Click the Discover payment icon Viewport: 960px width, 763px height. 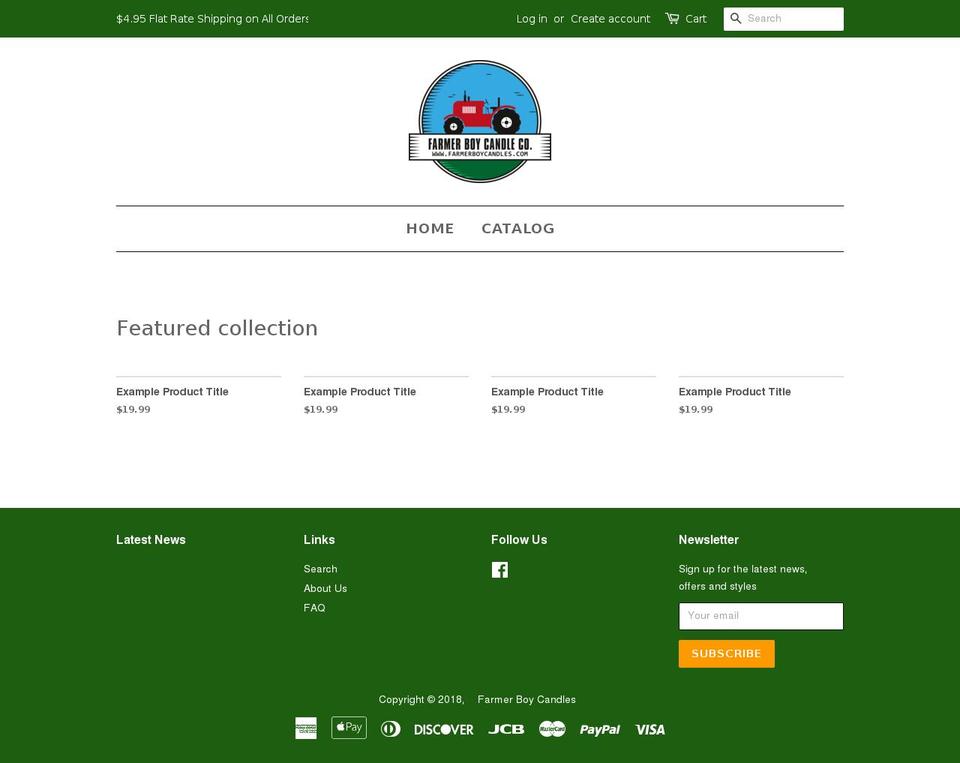(x=444, y=729)
